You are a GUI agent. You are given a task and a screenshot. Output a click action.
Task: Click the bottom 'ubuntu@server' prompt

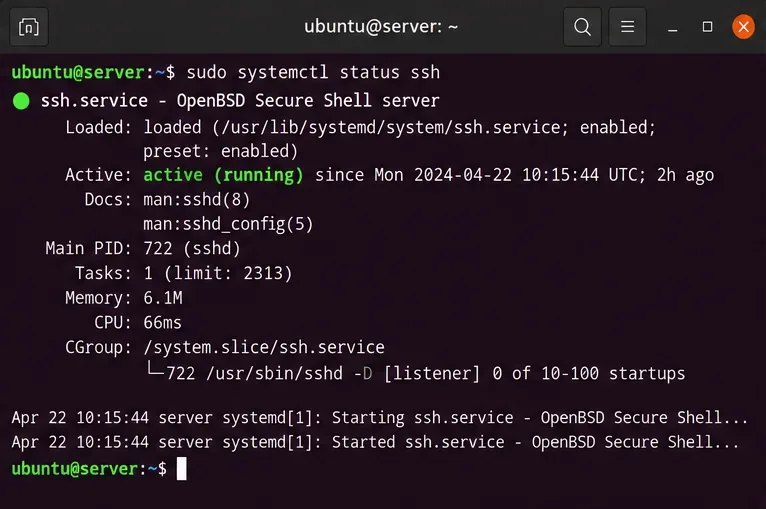point(75,469)
